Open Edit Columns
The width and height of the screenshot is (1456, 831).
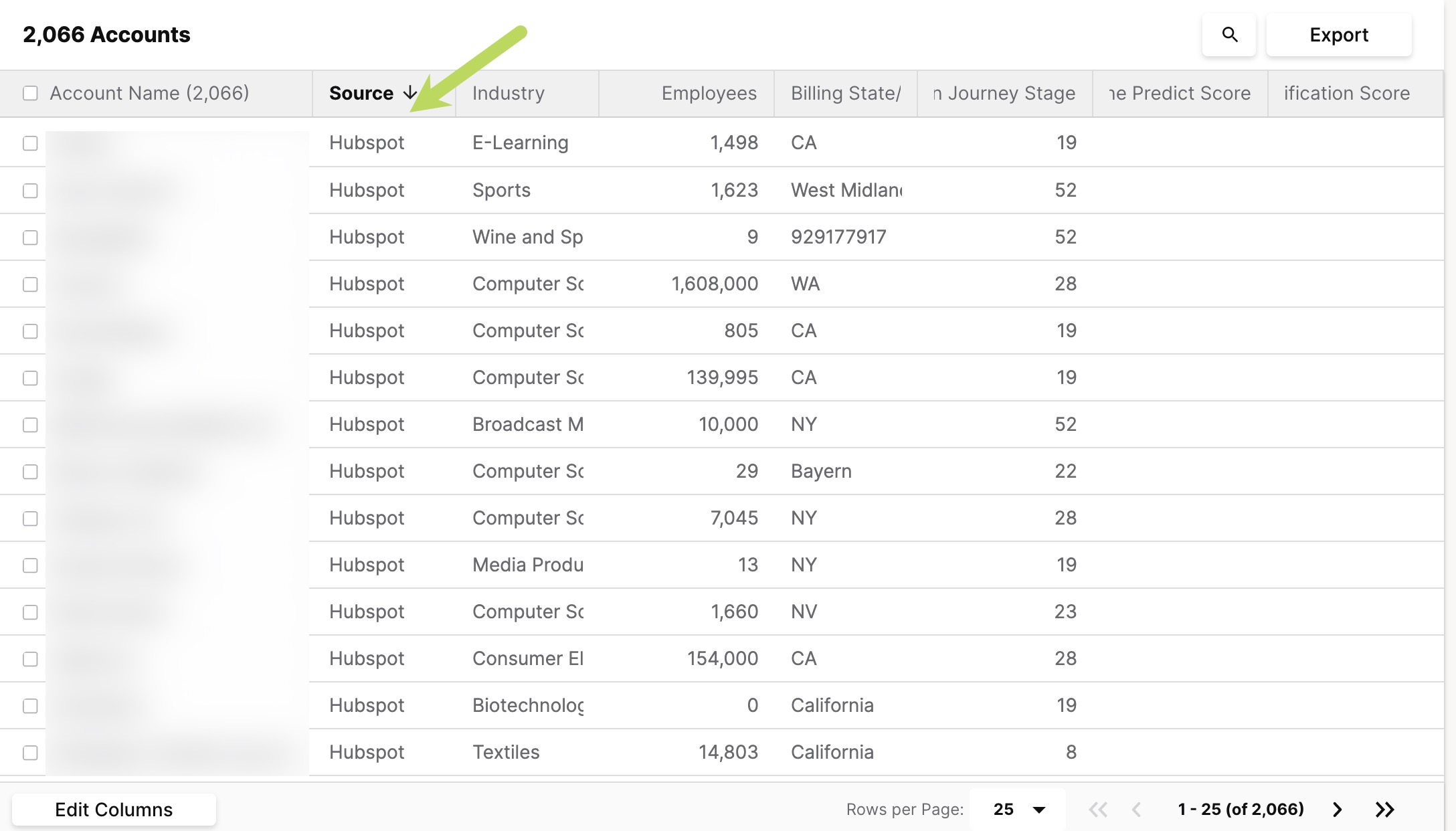(x=114, y=810)
